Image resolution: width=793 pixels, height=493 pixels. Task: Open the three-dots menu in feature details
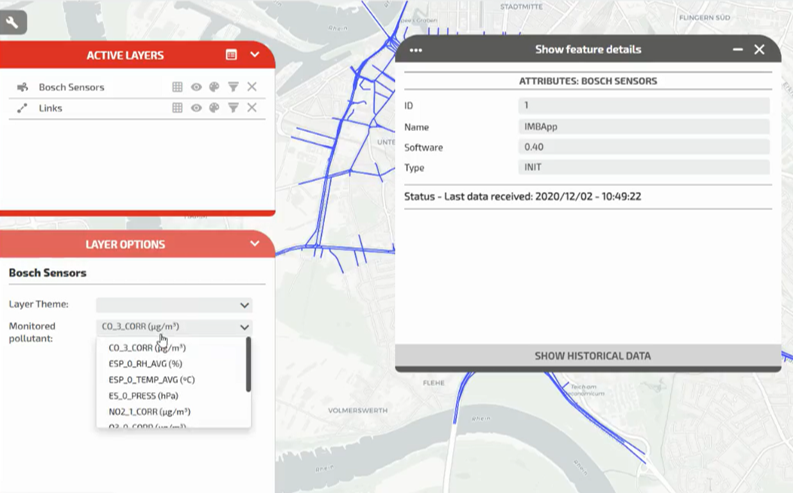416,50
